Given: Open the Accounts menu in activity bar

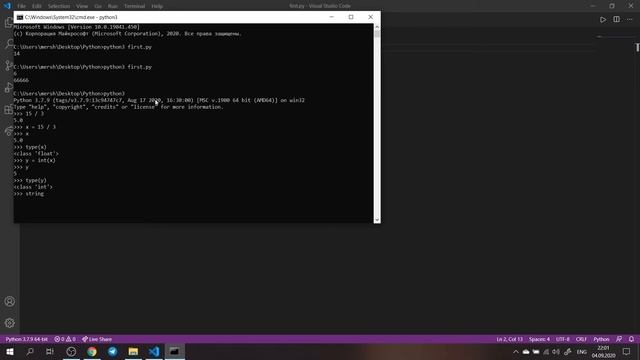Looking at the screenshot, I should point(10,301).
